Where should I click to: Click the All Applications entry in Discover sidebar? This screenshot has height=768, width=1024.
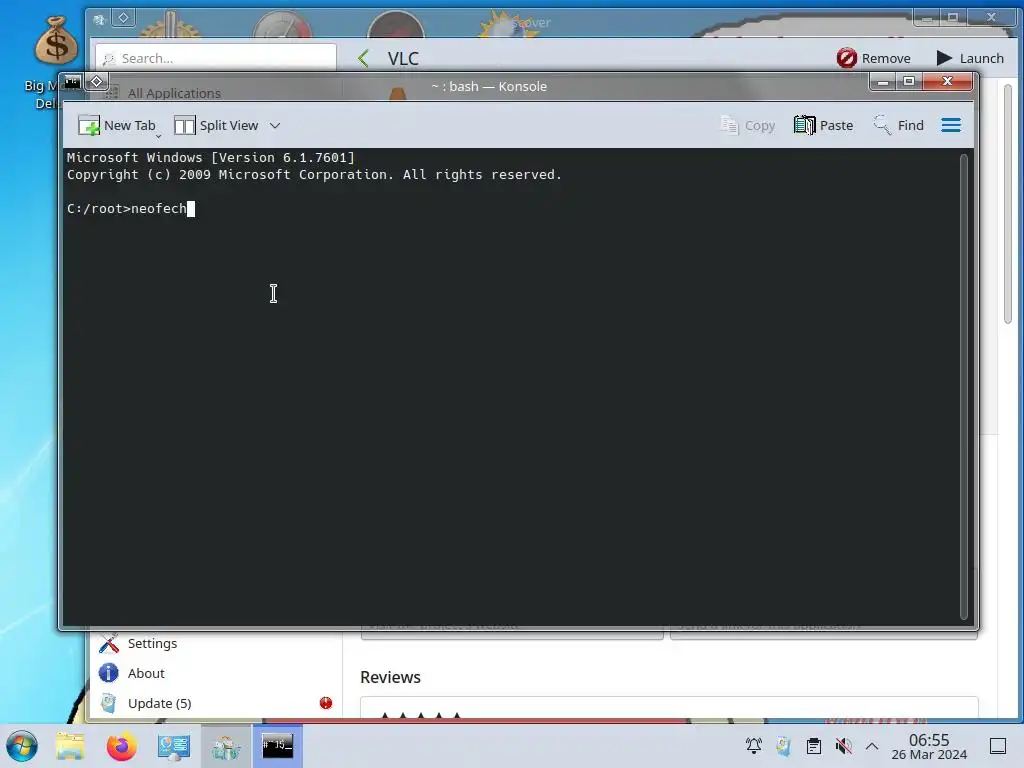pyautogui.click(x=174, y=93)
